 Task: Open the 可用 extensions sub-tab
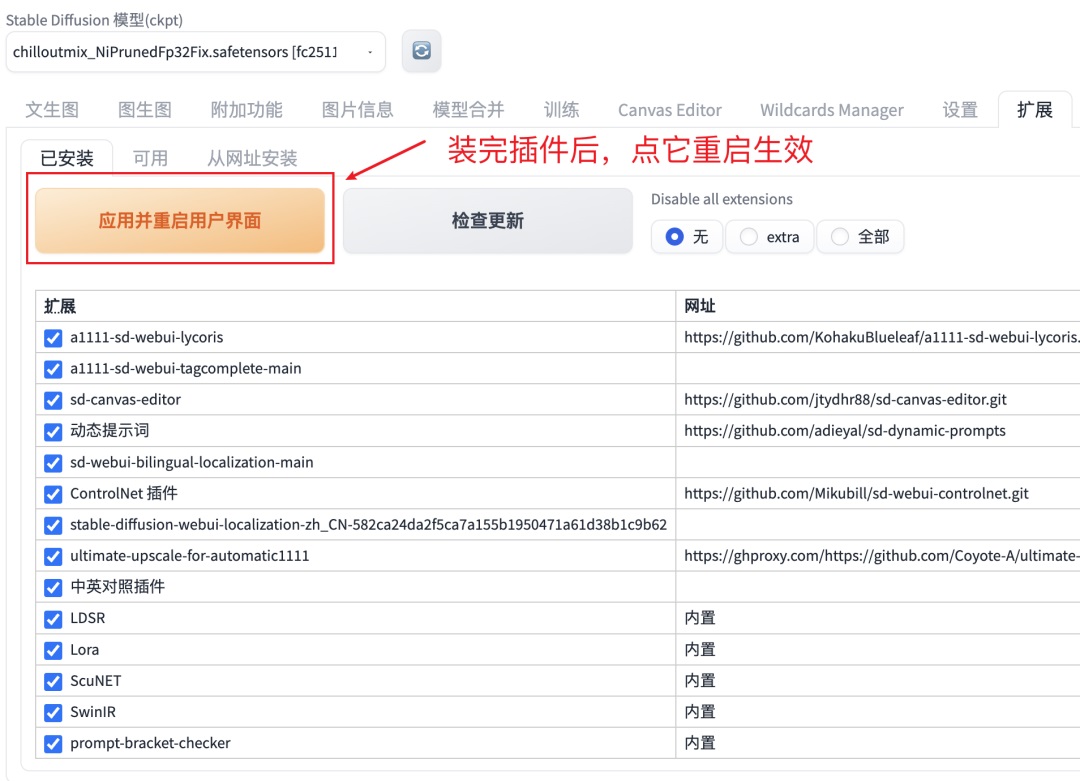(x=150, y=157)
